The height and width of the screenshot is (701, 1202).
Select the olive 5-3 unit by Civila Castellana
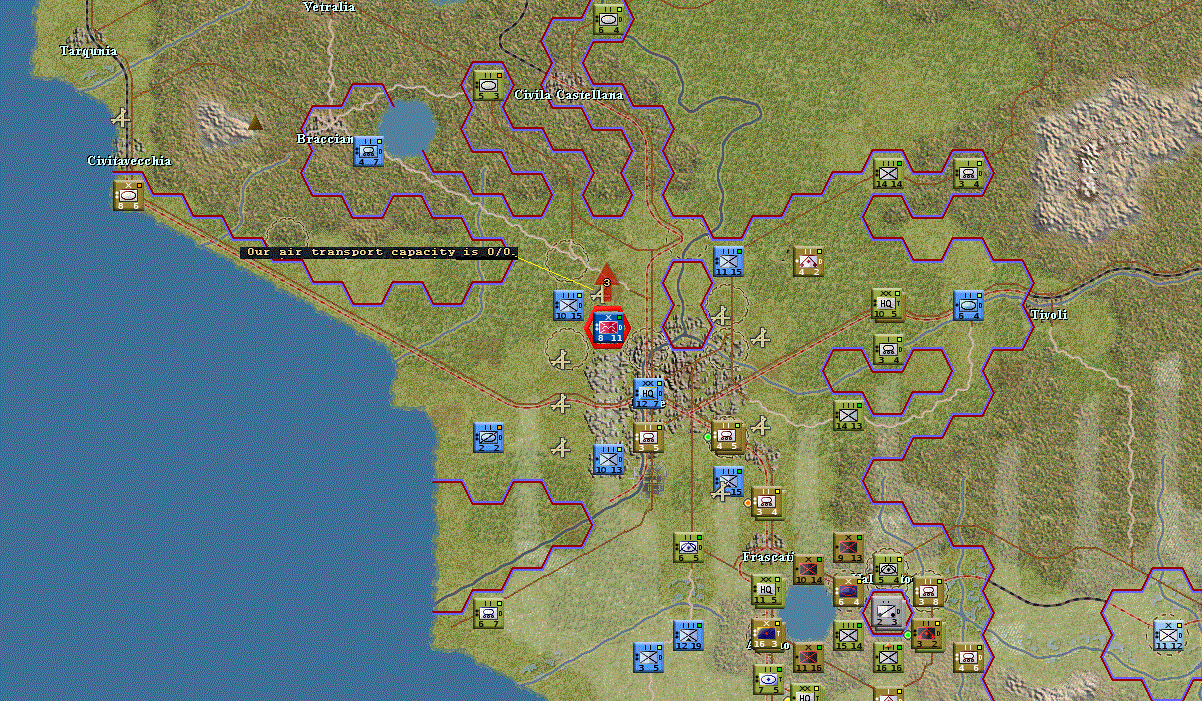[488, 84]
